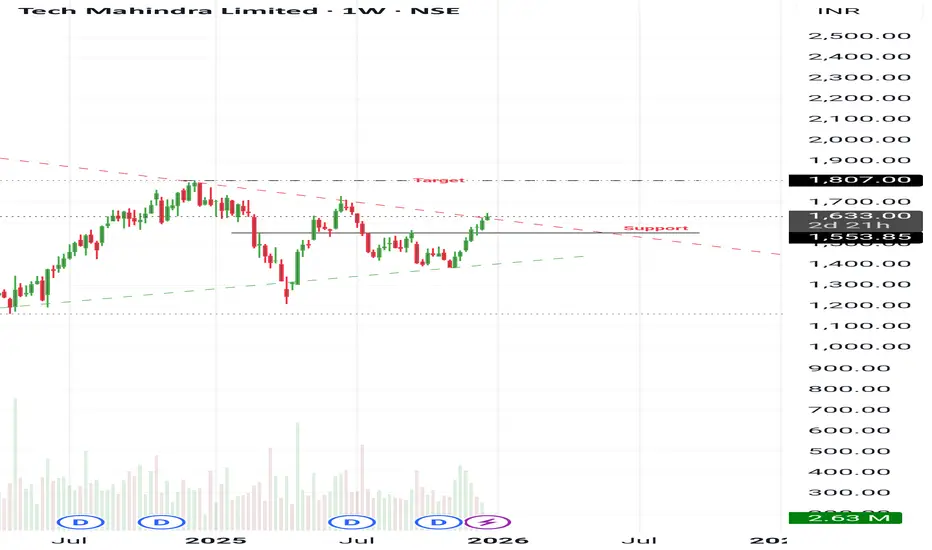Click the 1,553.85 support price tag

point(855,237)
